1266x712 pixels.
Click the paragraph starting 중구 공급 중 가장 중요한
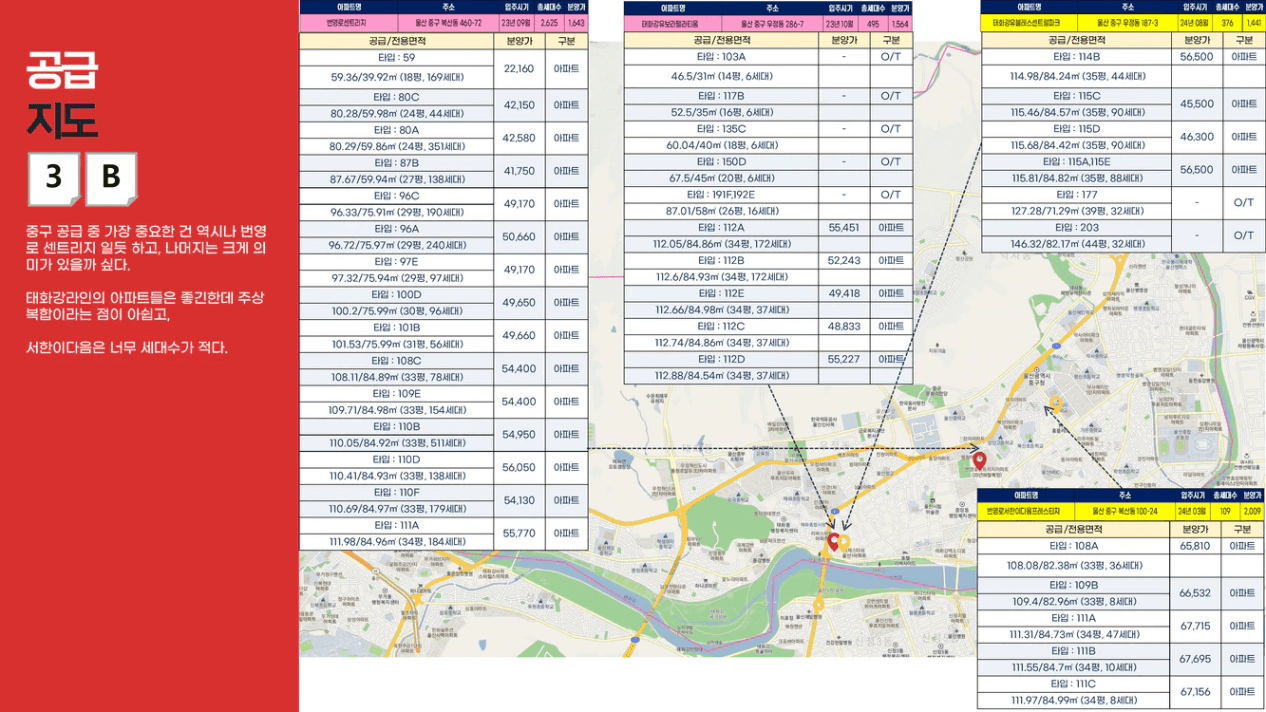click(146, 248)
